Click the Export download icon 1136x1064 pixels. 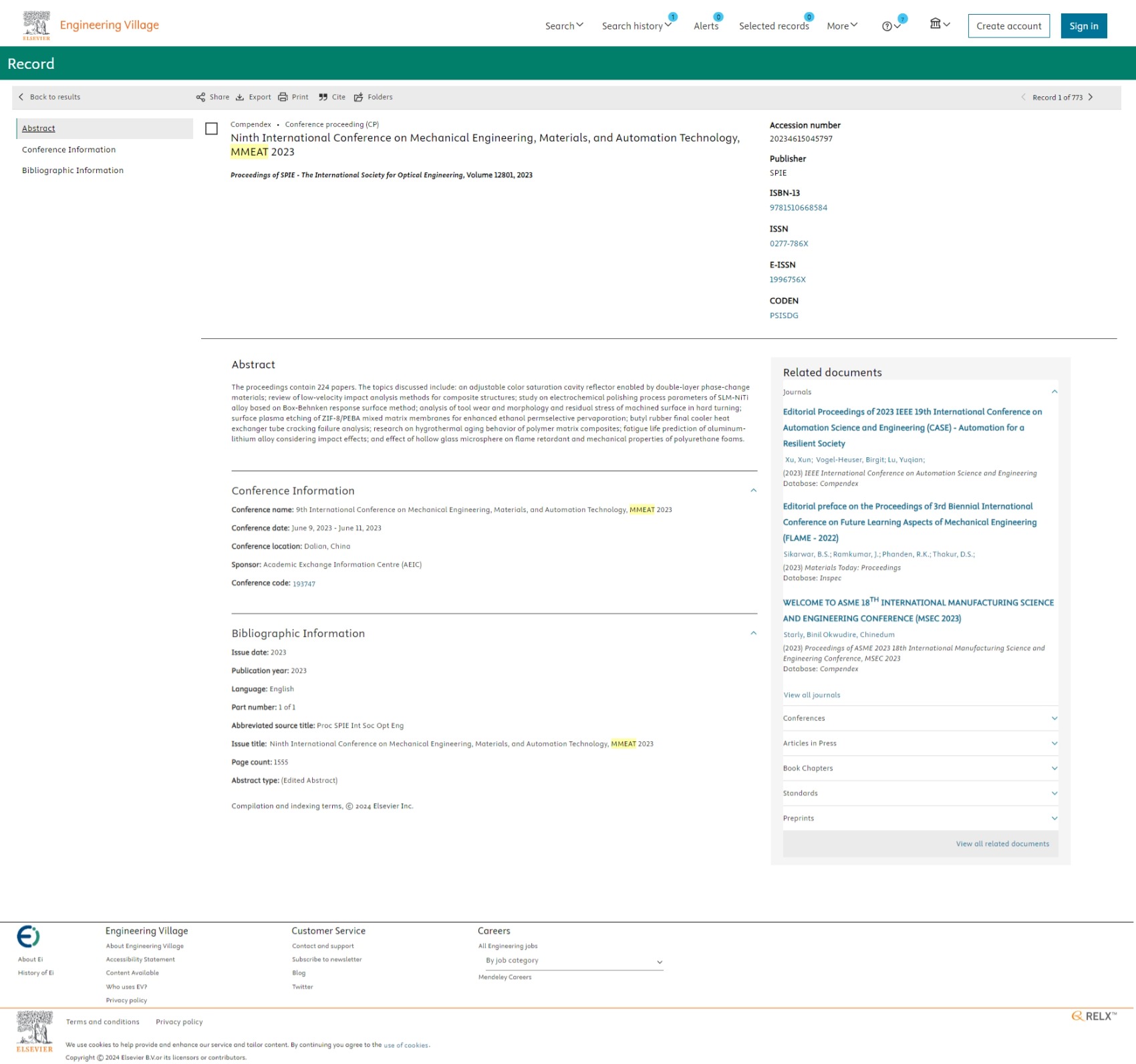pos(240,98)
